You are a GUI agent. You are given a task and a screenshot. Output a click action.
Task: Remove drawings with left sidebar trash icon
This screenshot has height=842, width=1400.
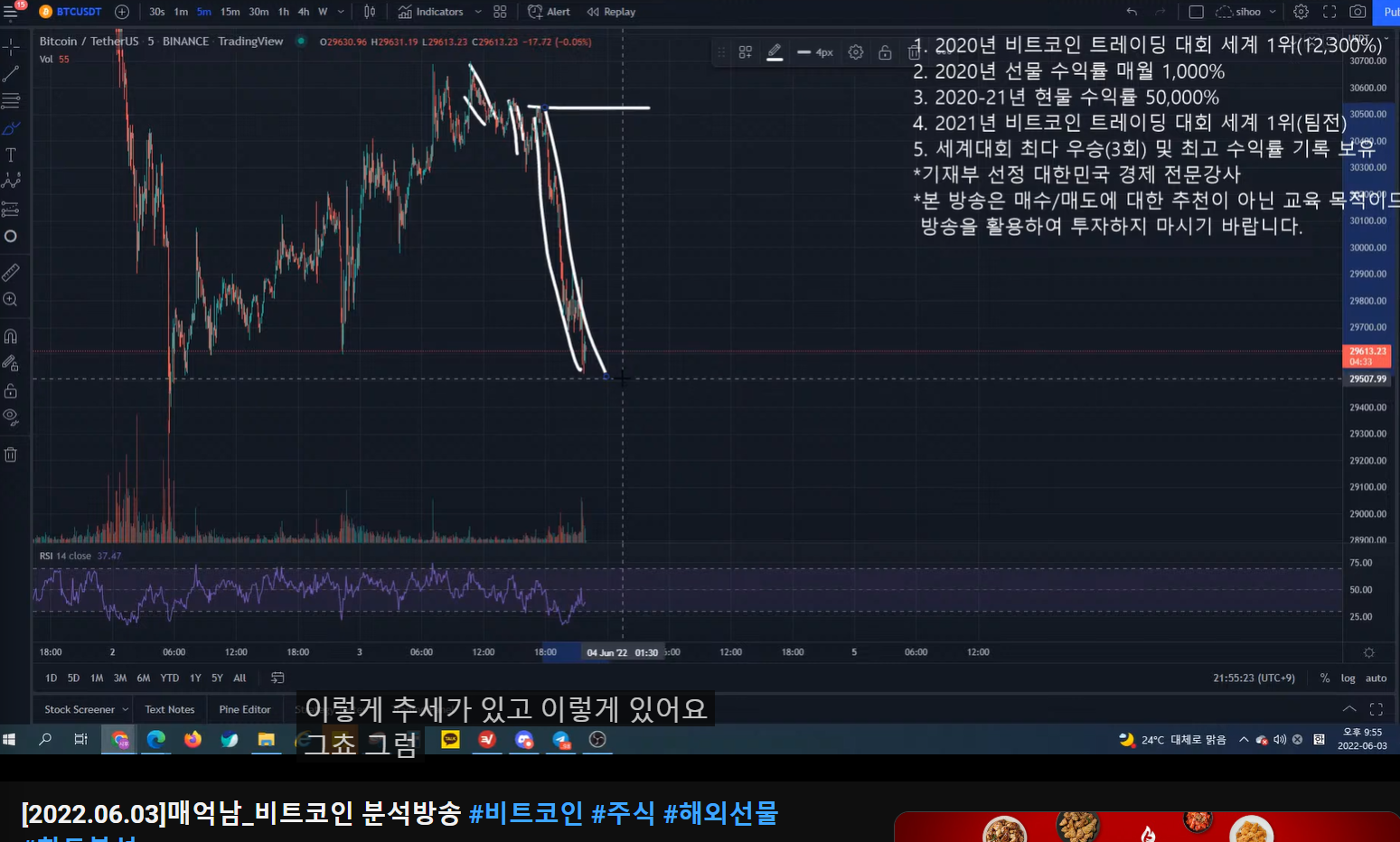(11, 454)
